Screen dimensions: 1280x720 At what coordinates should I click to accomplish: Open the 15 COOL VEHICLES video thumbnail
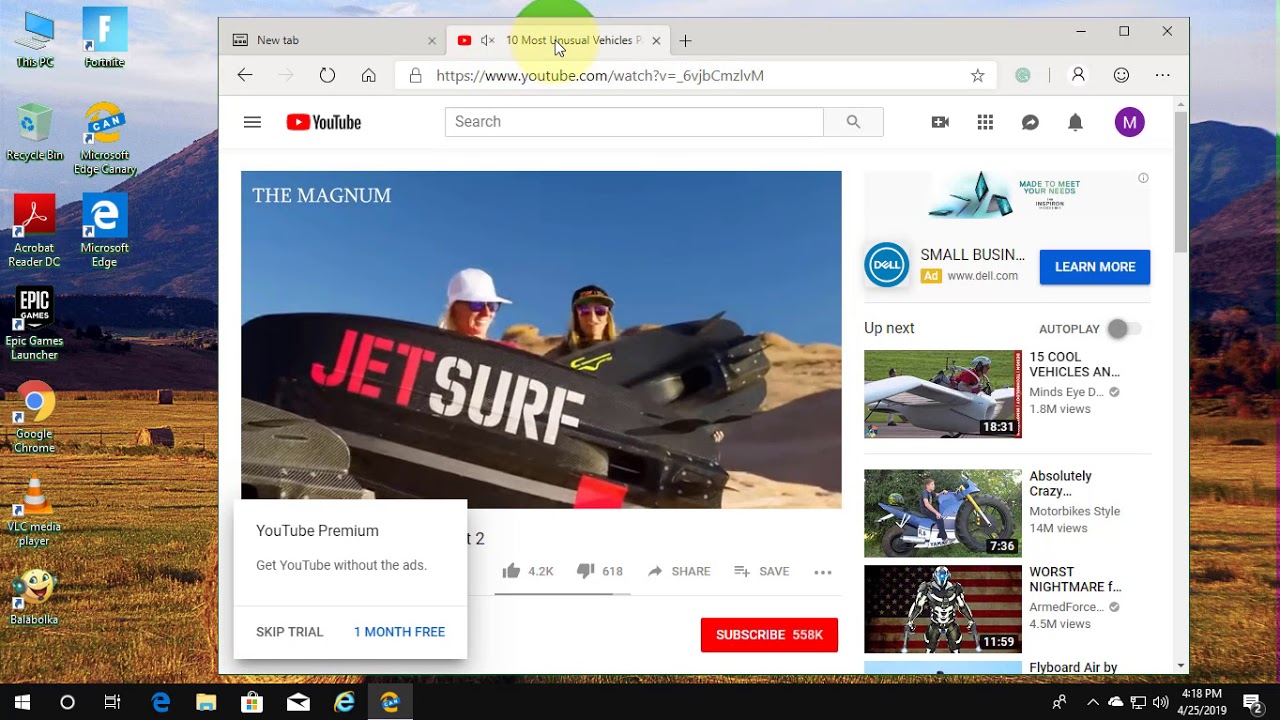(943, 394)
